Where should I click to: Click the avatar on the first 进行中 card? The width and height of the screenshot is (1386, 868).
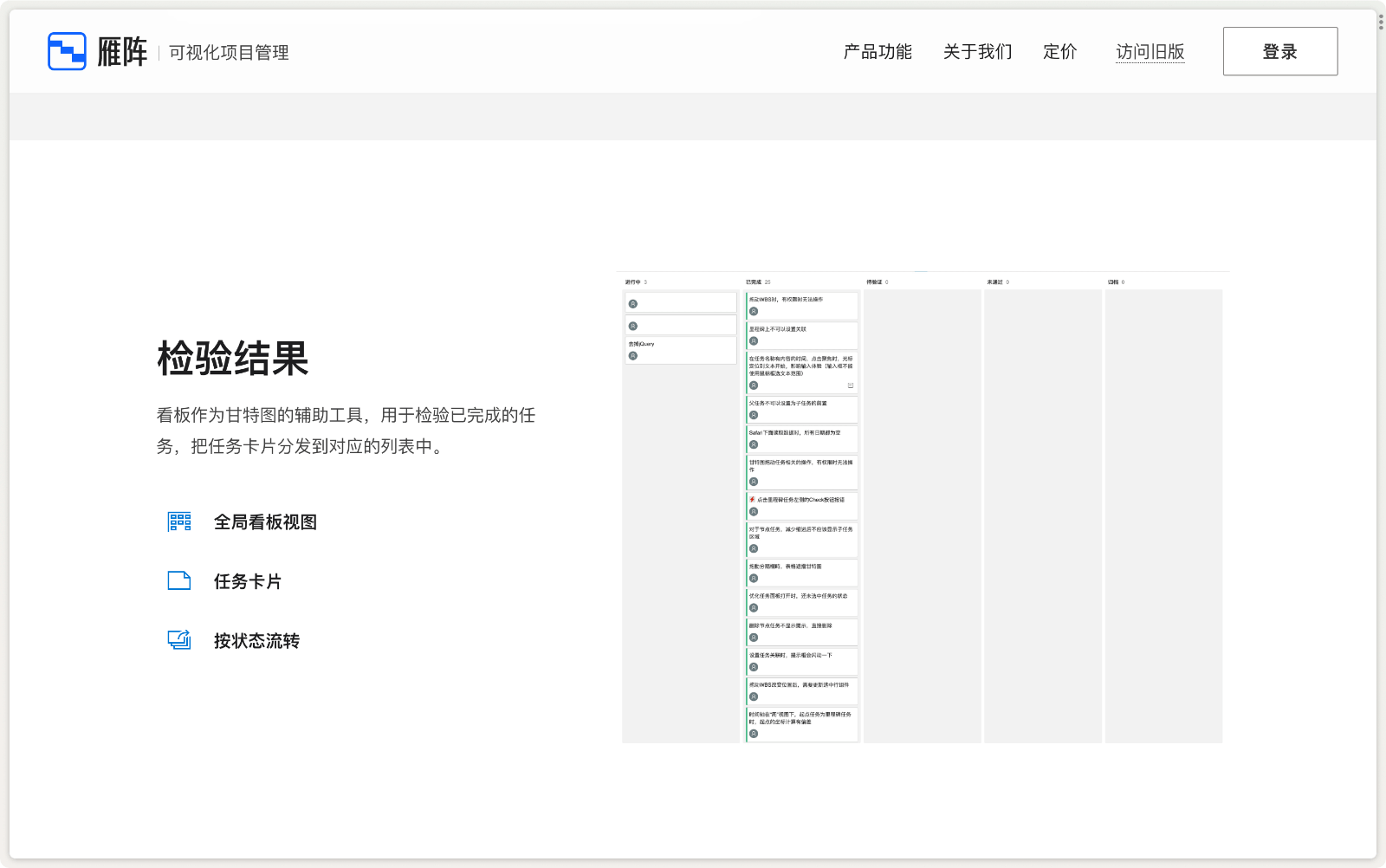pos(633,303)
